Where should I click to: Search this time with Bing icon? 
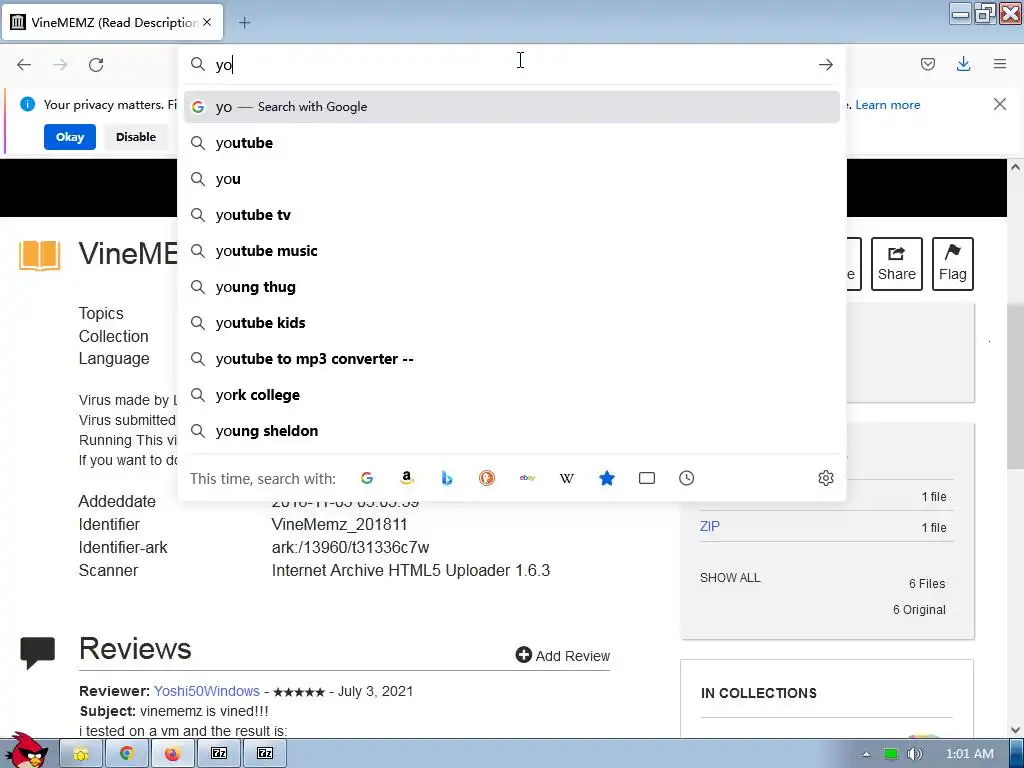click(447, 478)
